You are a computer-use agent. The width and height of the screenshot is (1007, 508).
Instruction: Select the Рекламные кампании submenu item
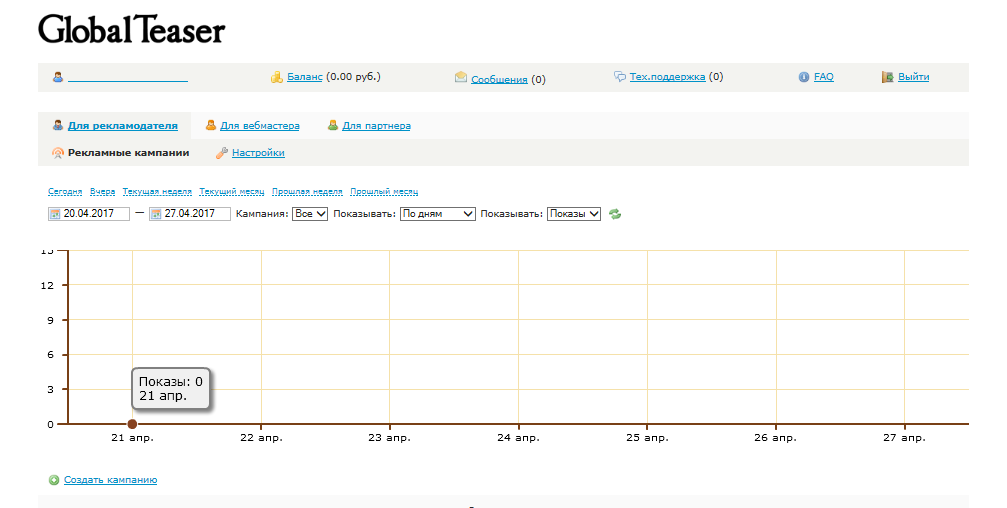128,153
